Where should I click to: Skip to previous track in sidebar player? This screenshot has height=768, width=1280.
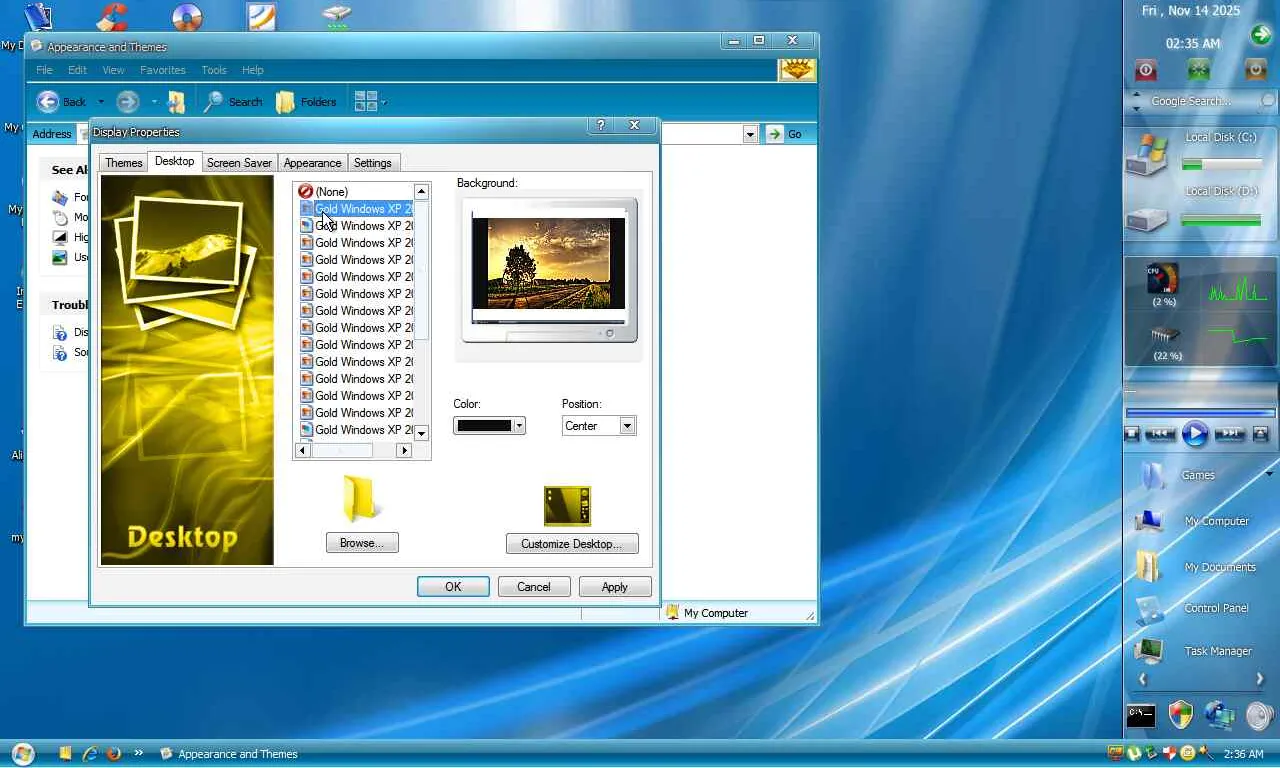[1160, 434]
